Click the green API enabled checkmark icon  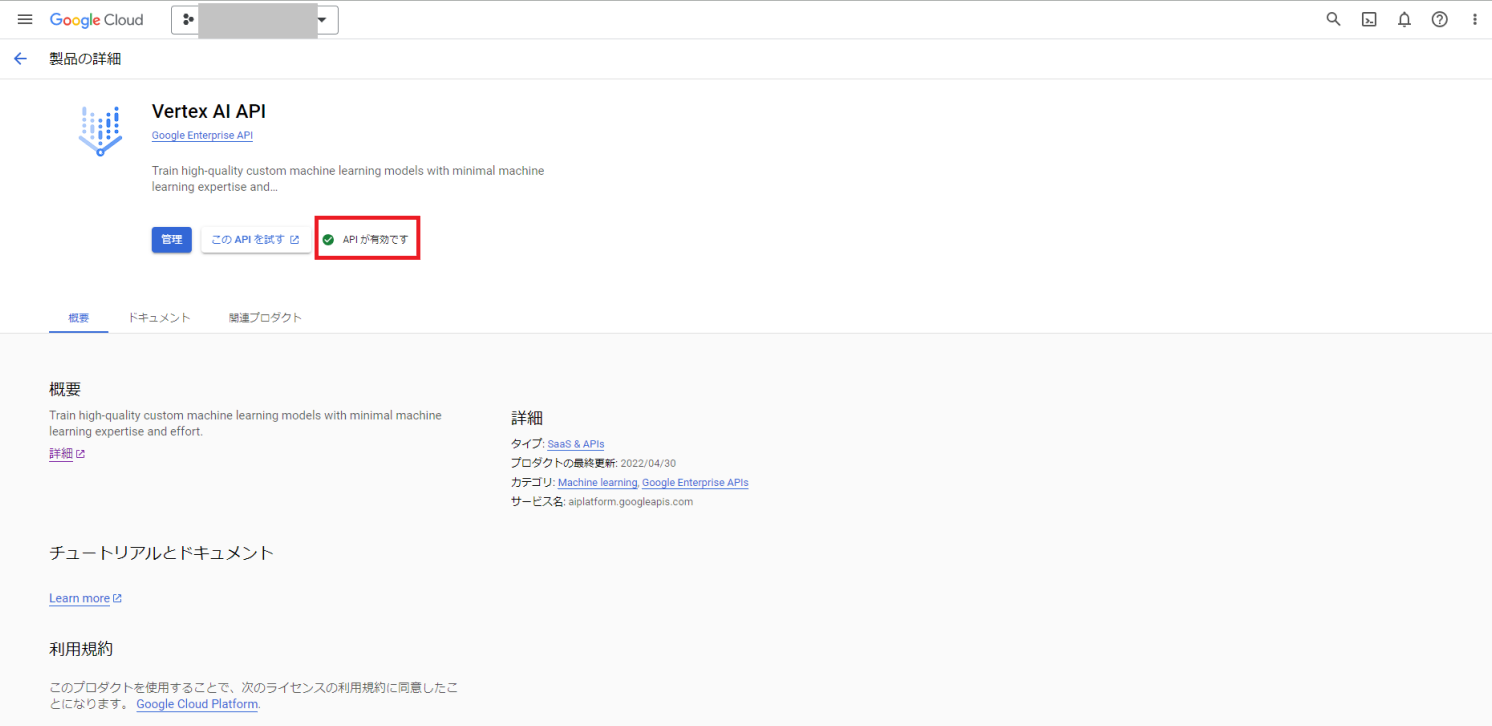point(328,240)
